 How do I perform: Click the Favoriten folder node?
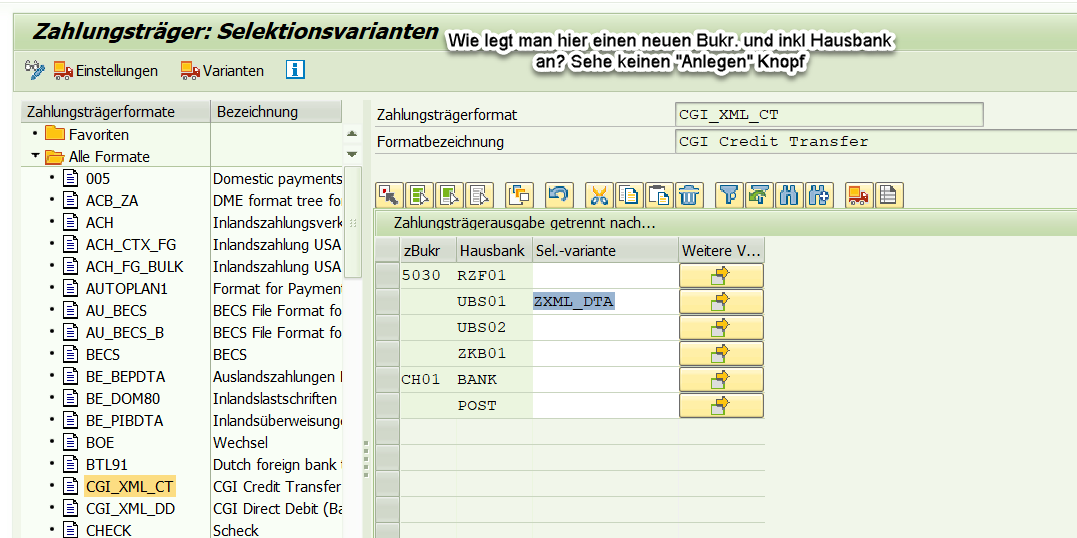[x=98, y=134]
